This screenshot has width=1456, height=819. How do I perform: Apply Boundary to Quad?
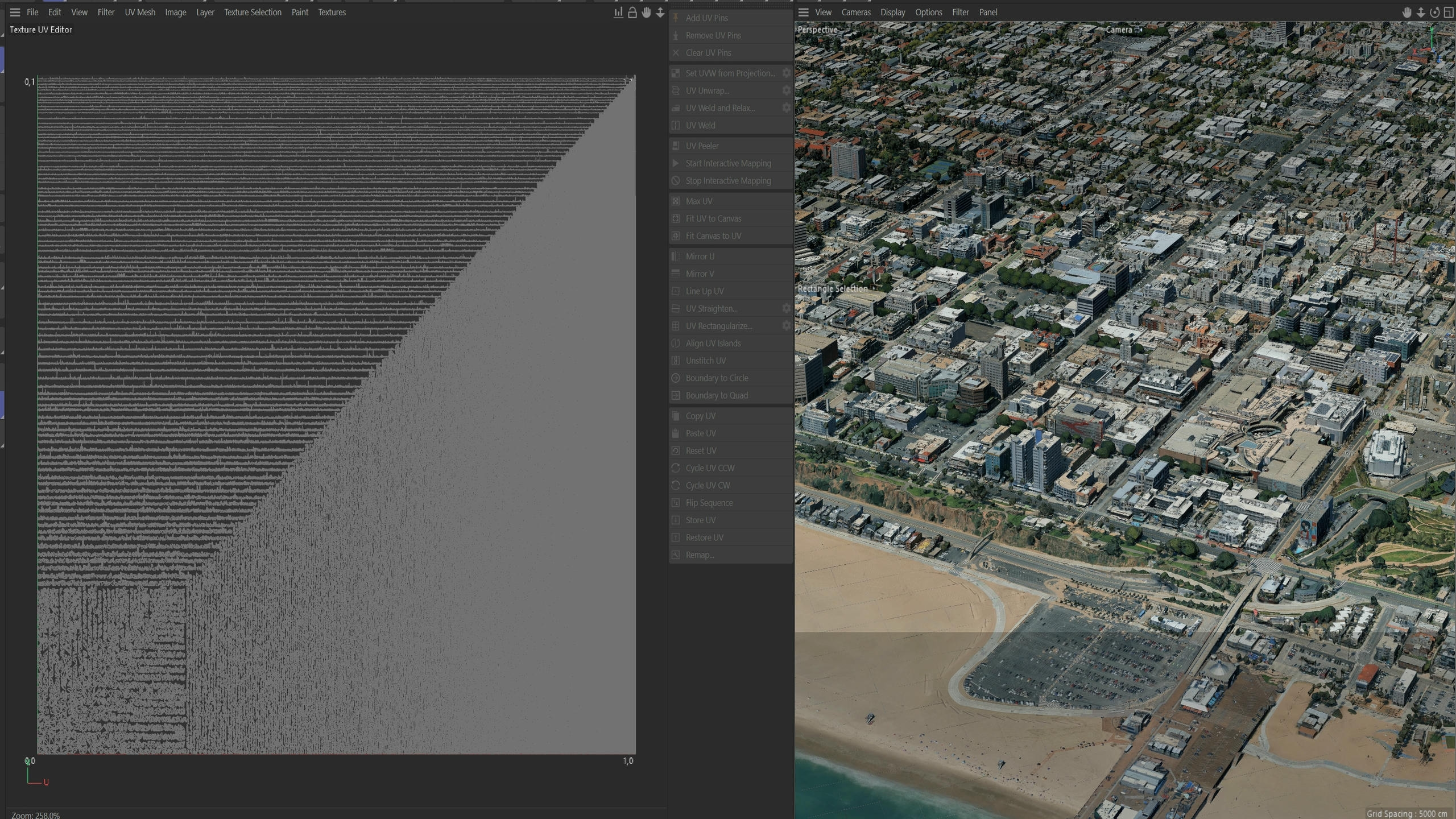click(x=731, y=395)
